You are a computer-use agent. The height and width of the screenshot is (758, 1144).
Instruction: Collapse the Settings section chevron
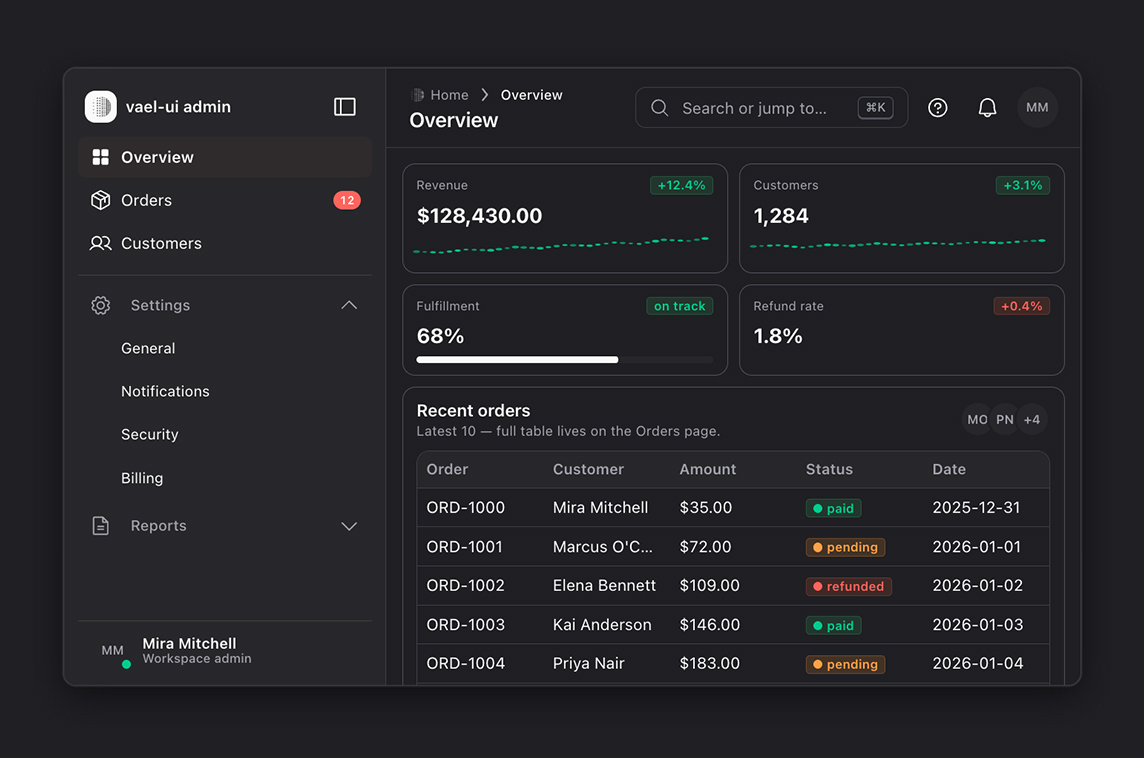(349, 305)
